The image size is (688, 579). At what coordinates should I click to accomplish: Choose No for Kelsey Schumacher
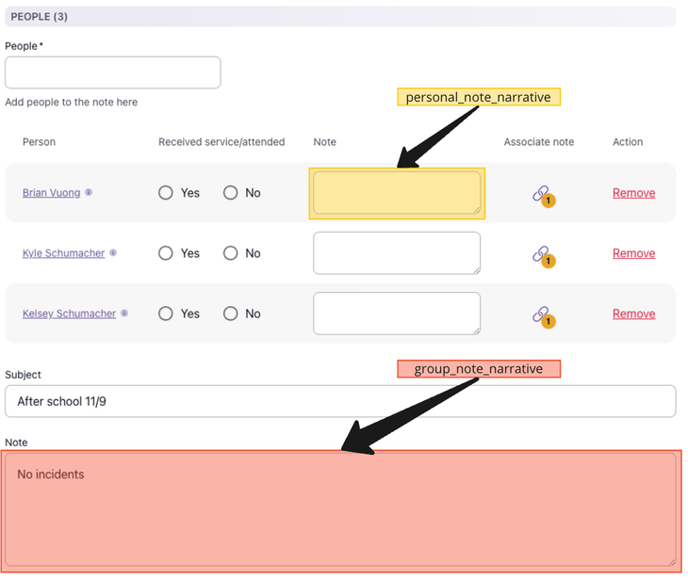tap(231, 313)
